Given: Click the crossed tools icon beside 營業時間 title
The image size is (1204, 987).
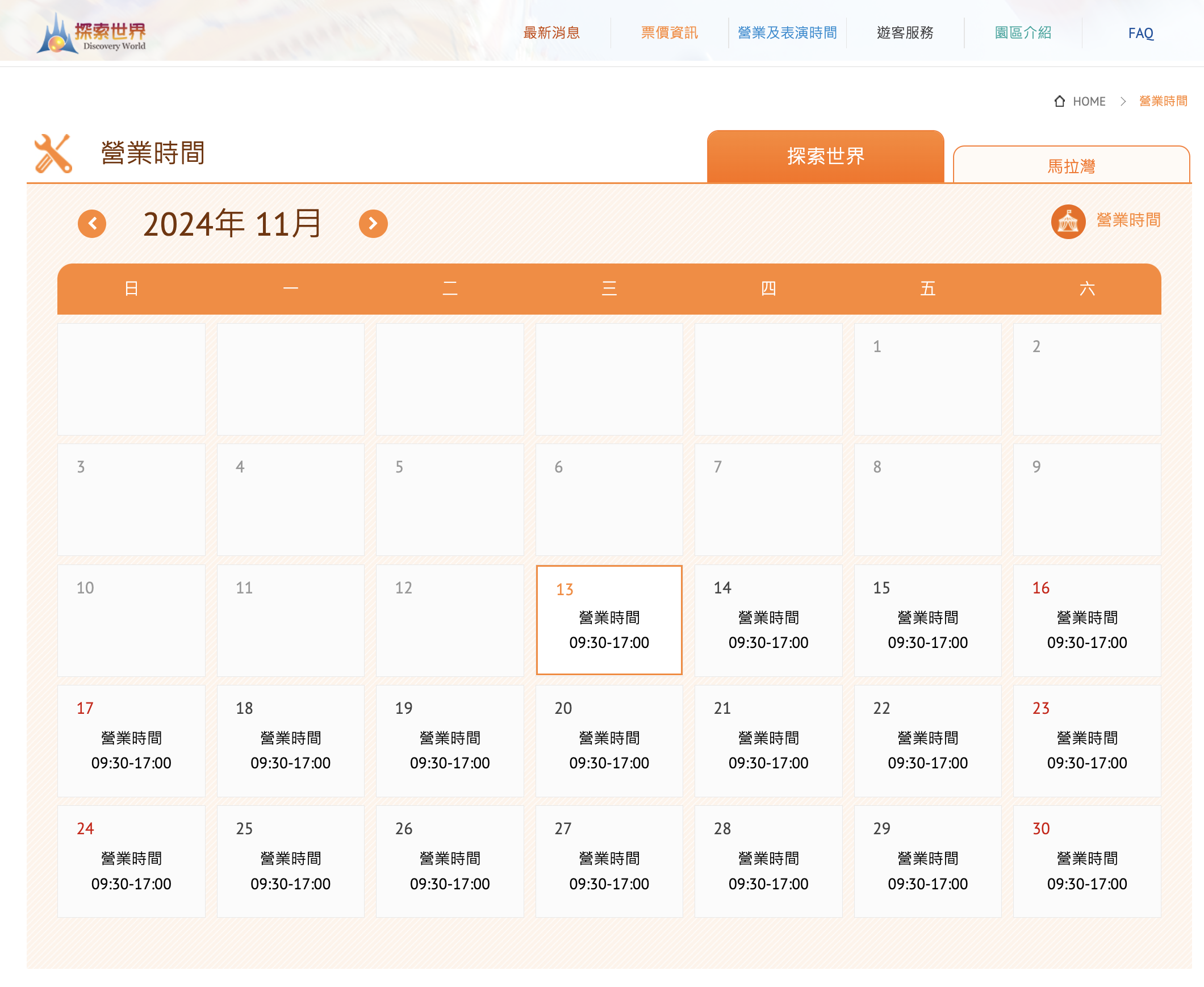Looking at the screenshot, I should (x=53, y=153).
